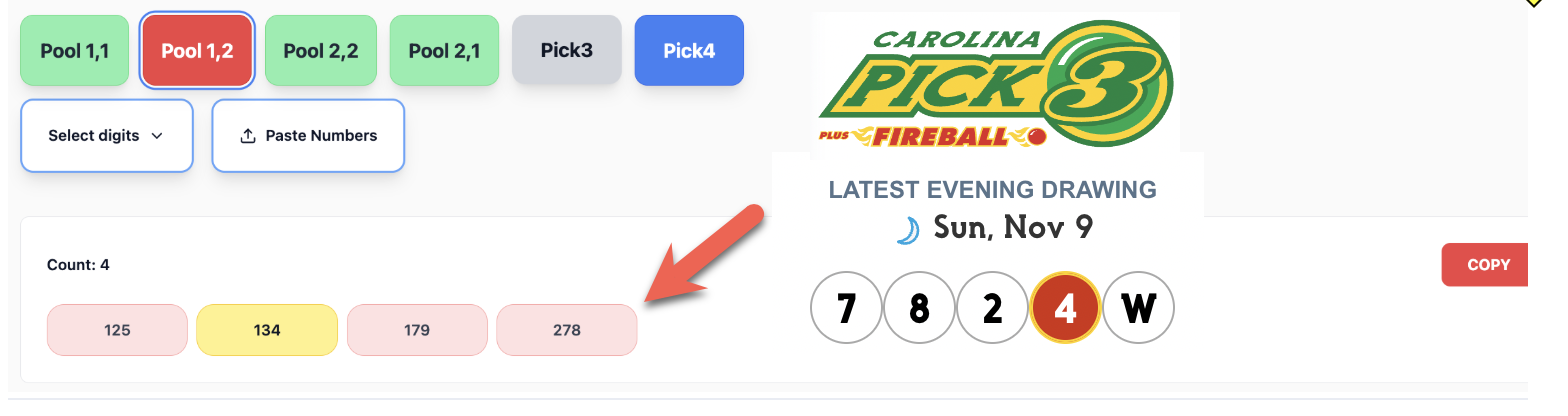This screenshot has width=1568, height=416.
Task: Switch to the Pick4 tab
Action: (x=689, y=50)
